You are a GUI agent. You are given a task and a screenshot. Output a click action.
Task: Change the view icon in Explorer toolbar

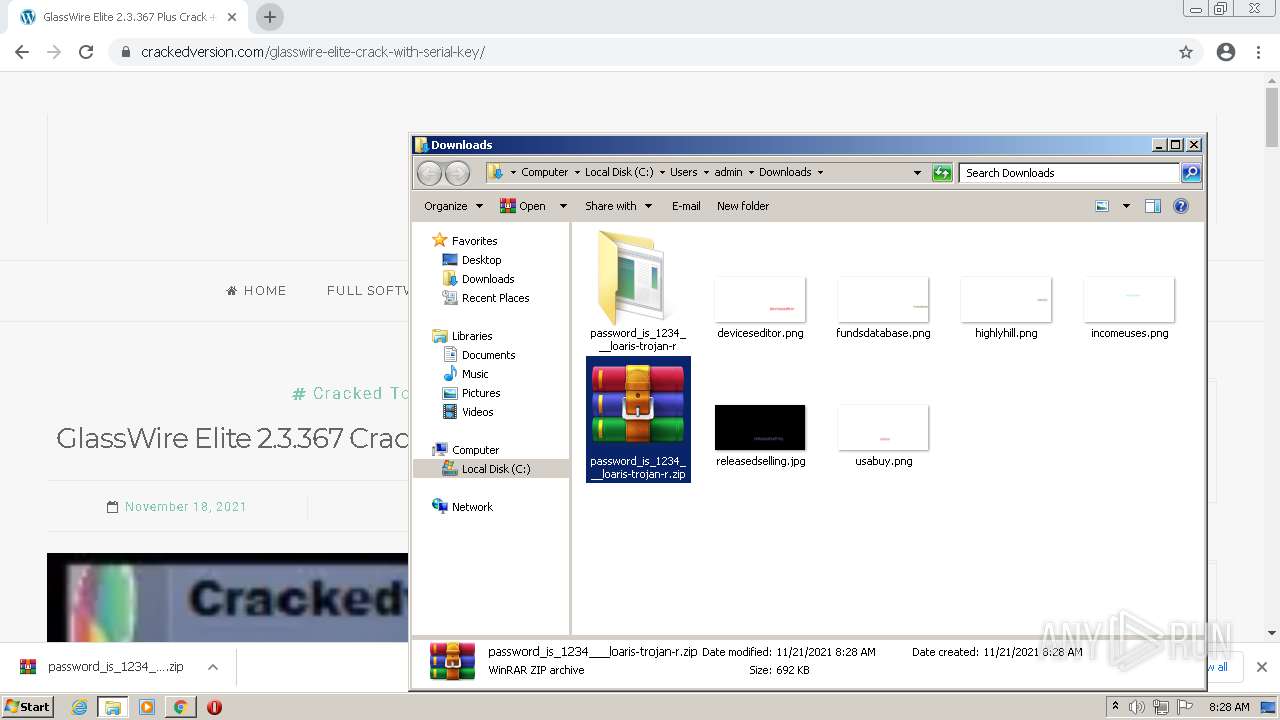pyautogui.click(x=1102, y=206)
